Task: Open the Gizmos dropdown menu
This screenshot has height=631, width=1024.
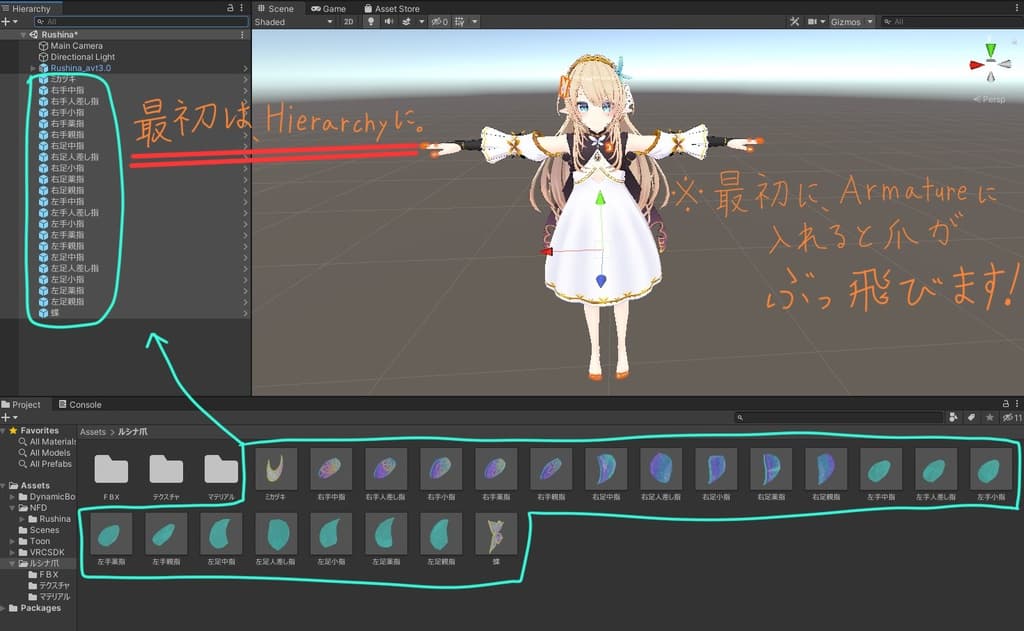Action: pyautogui.click(x=851, y=21)
